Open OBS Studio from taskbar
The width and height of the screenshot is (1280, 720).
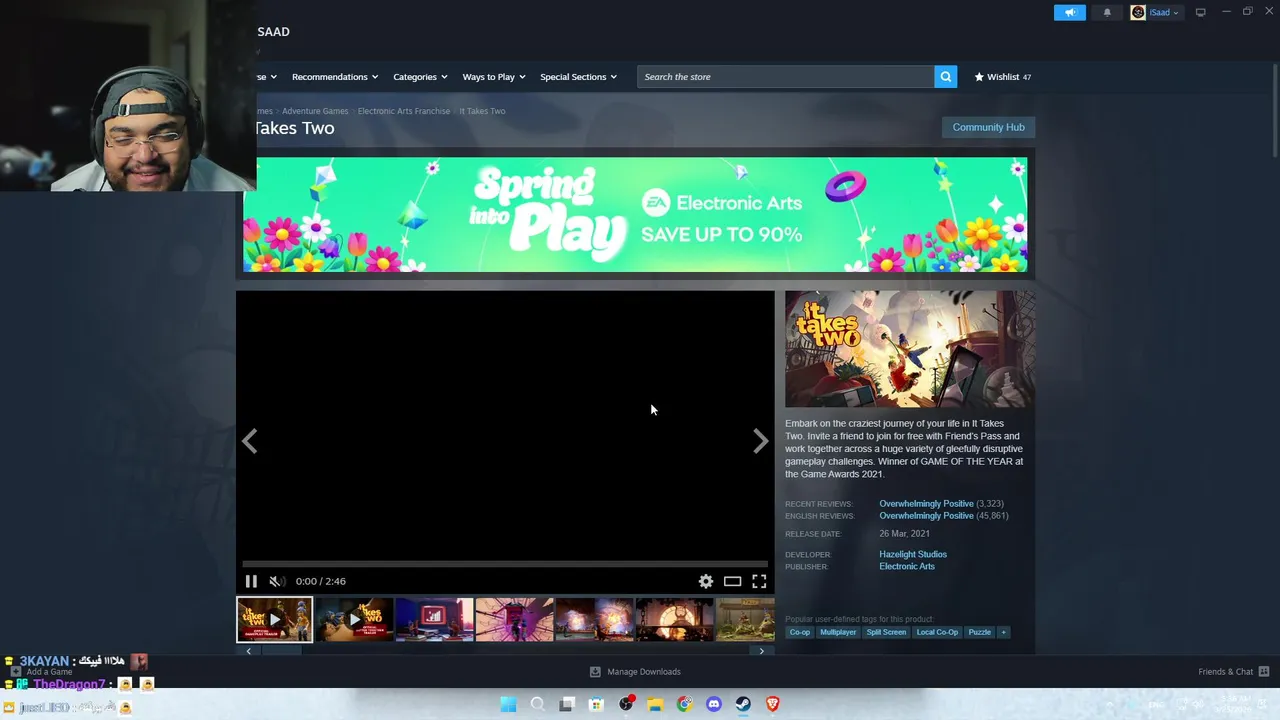(626, 704)
